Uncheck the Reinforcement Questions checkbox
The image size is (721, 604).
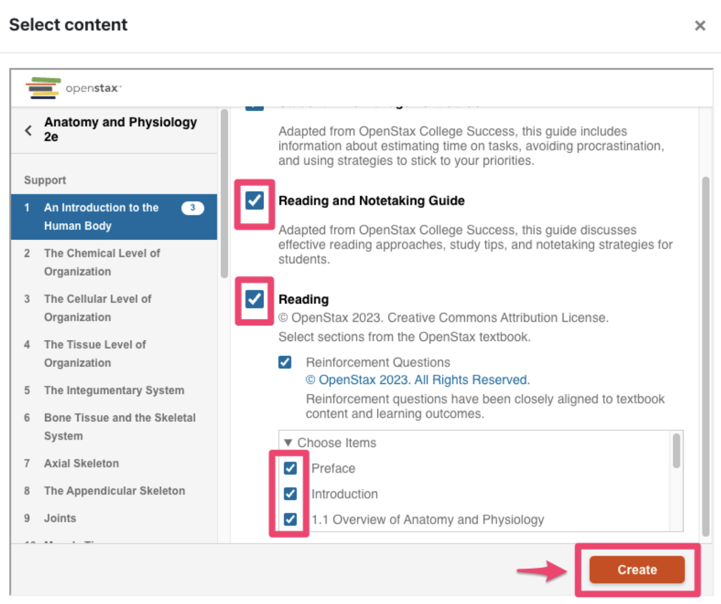pos(285,362)
